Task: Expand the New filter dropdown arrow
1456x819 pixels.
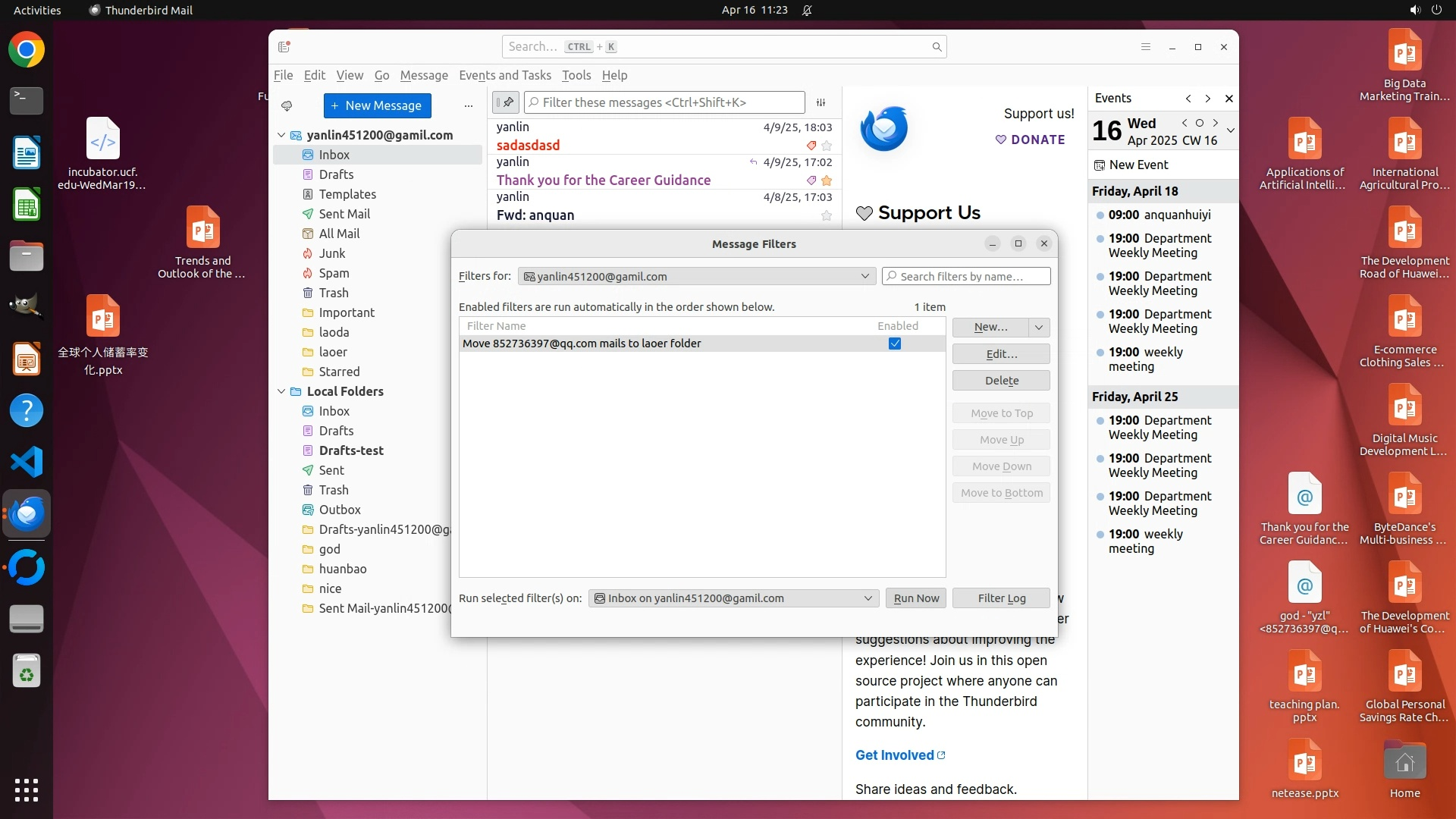Action: (1039, 328)
